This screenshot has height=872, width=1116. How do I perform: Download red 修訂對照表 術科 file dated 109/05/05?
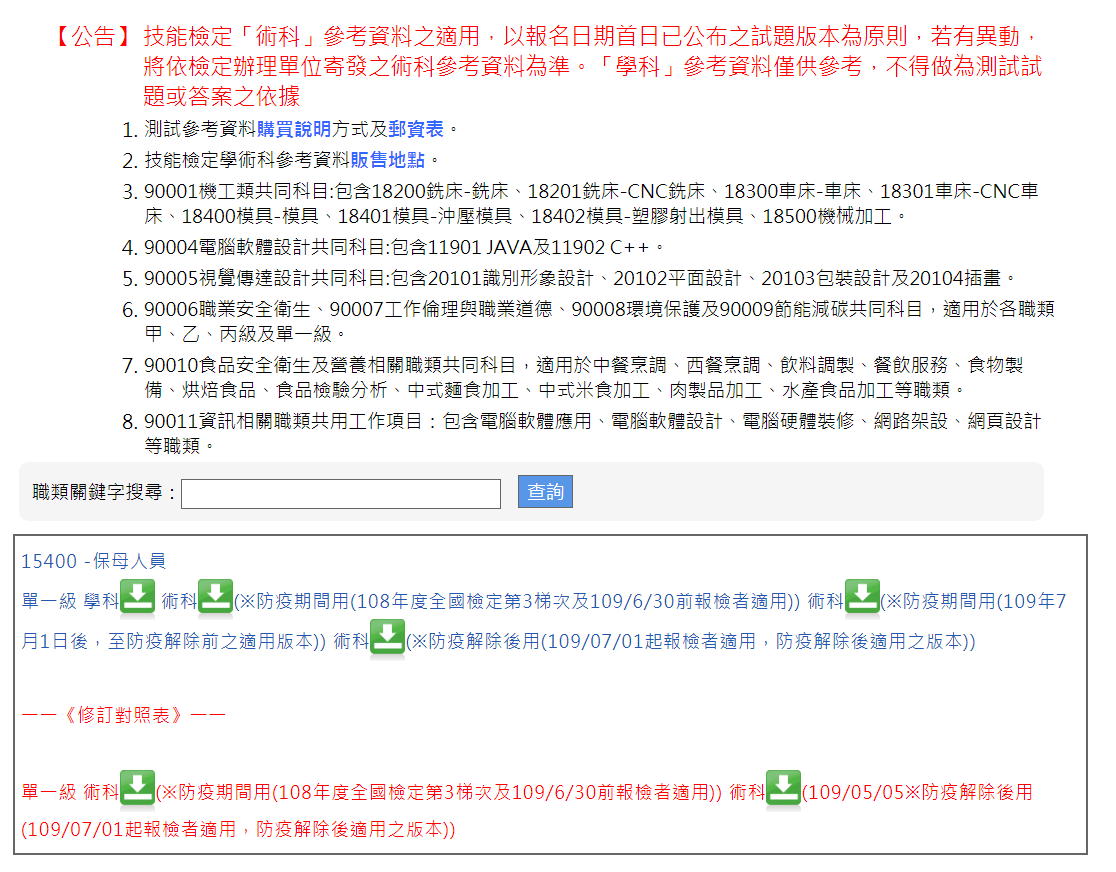click(783, 787)
